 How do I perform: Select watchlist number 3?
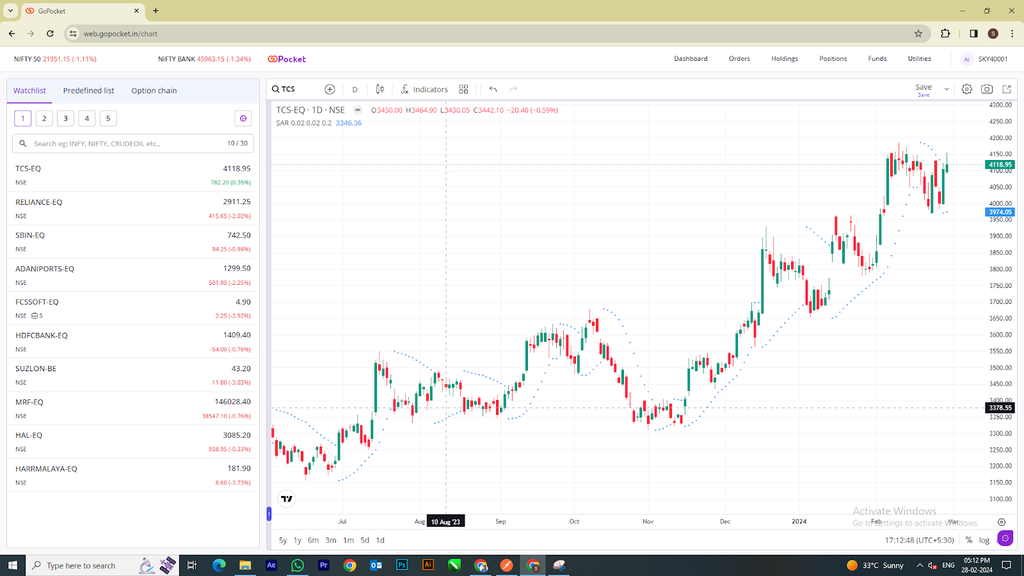(65, 118)
